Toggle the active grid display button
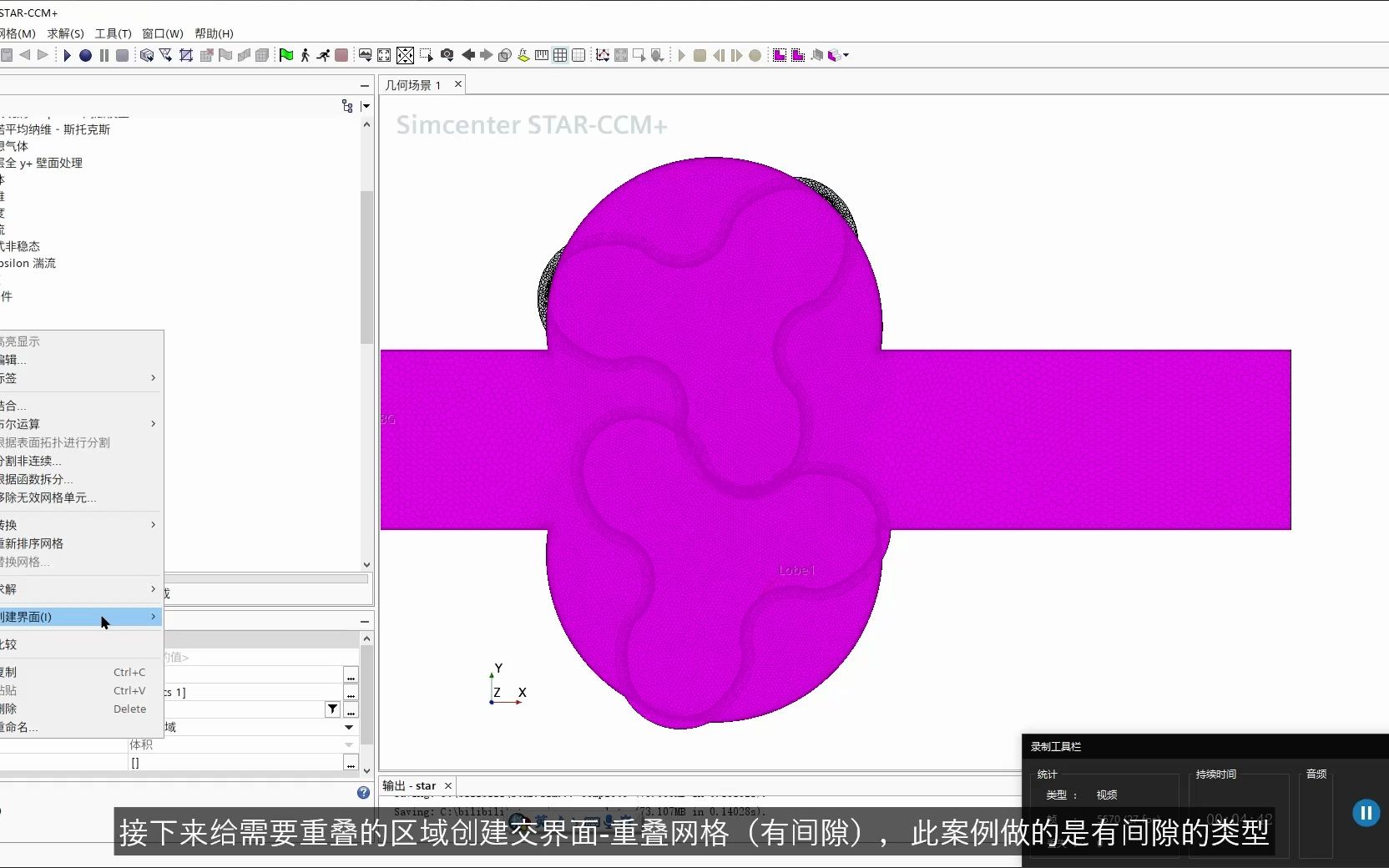The width and height of the screenshot is (1389, 868). 560,55
